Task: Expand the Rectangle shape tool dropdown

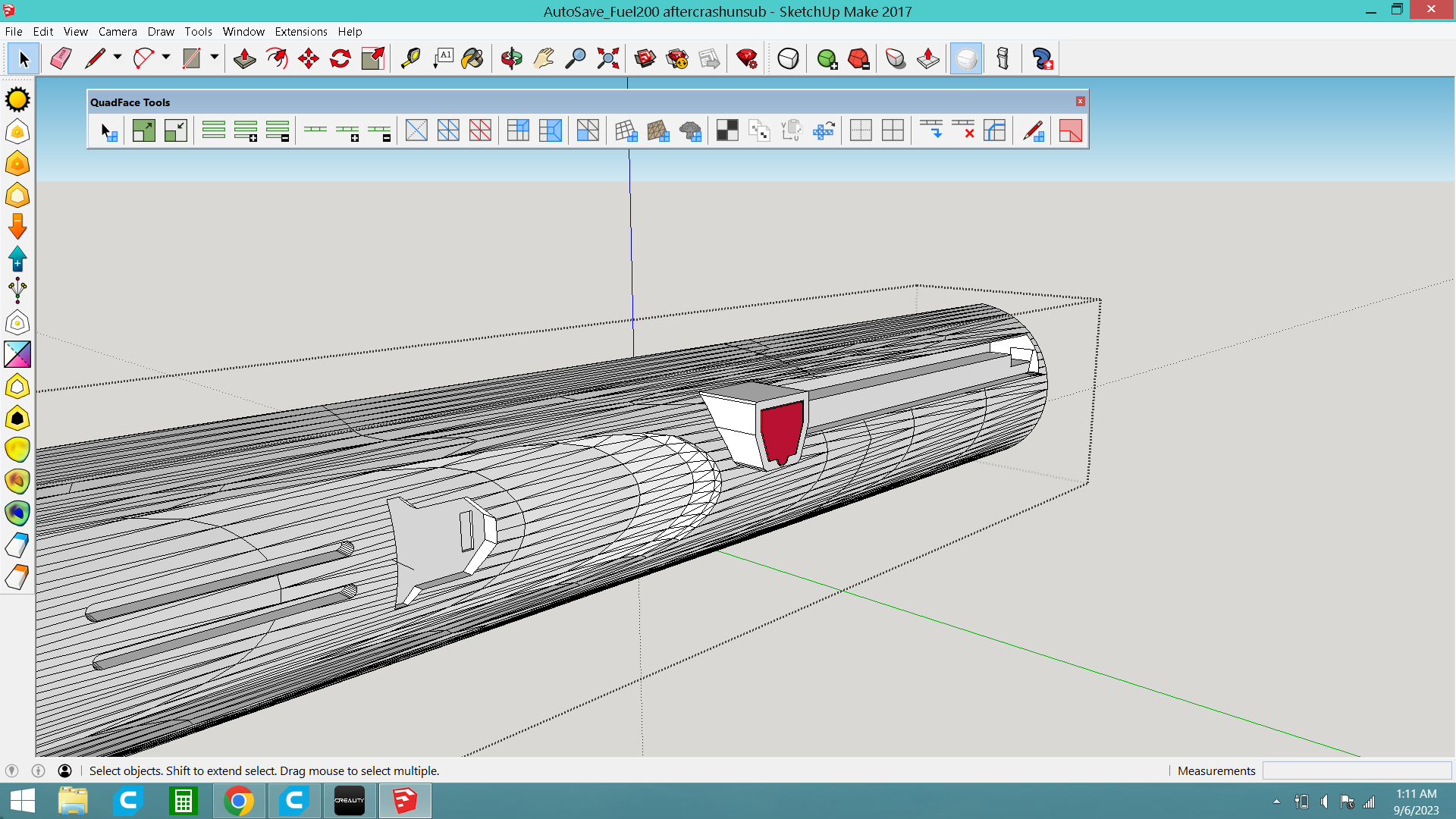Action: [215, 57]
